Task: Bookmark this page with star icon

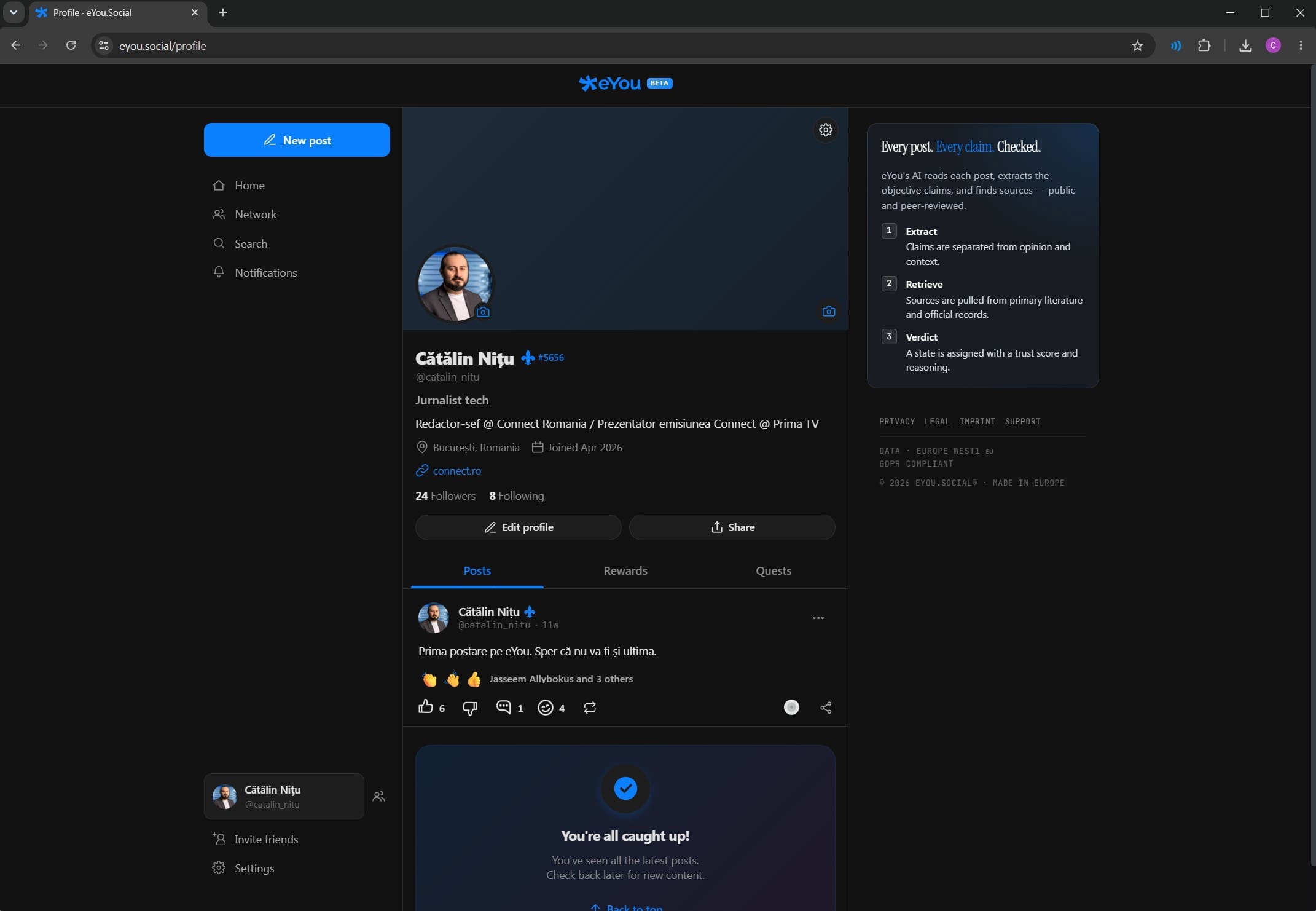Action: coord(1137,45)
